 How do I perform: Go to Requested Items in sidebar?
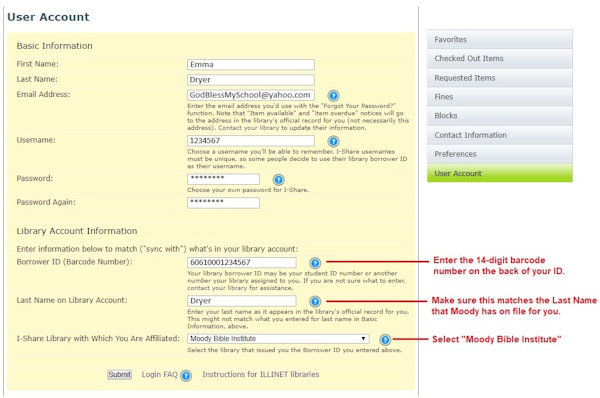[x=500, y=78]
